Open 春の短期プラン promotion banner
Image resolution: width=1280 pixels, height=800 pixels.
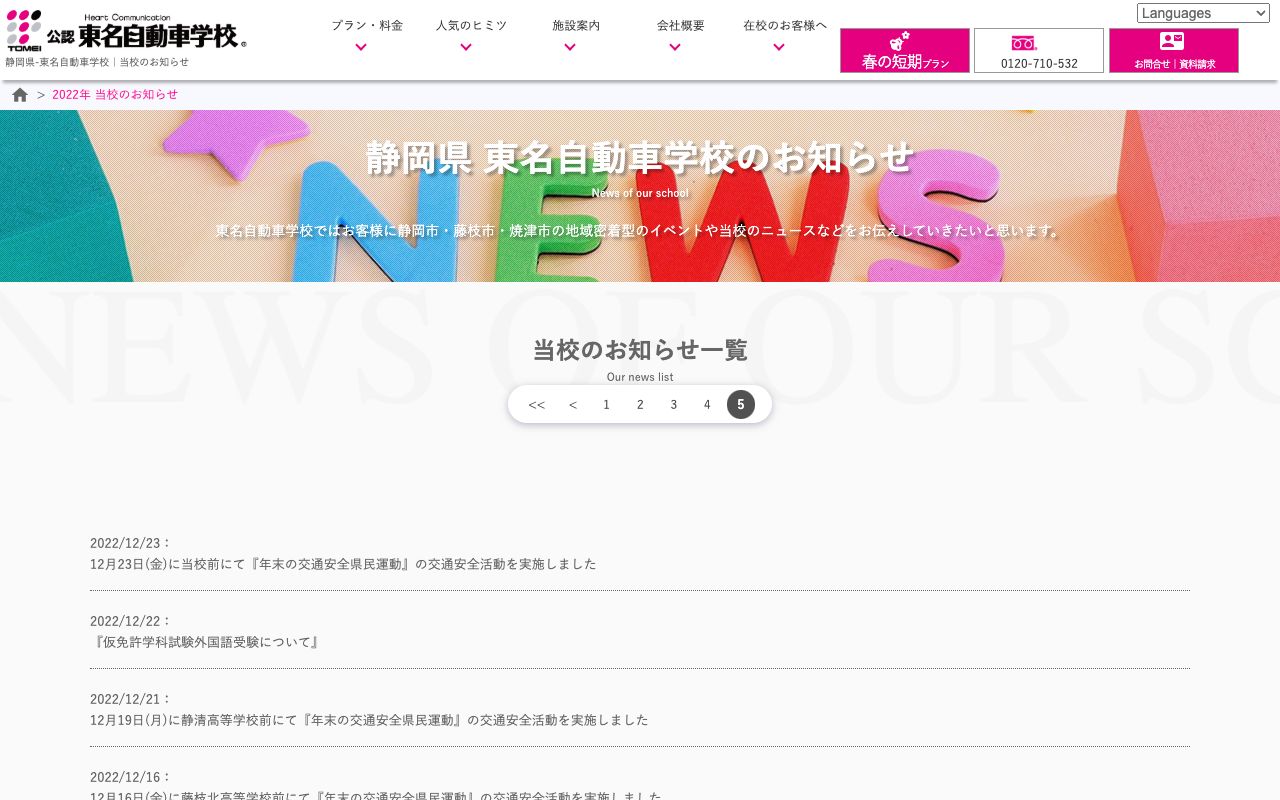[904, 50]
